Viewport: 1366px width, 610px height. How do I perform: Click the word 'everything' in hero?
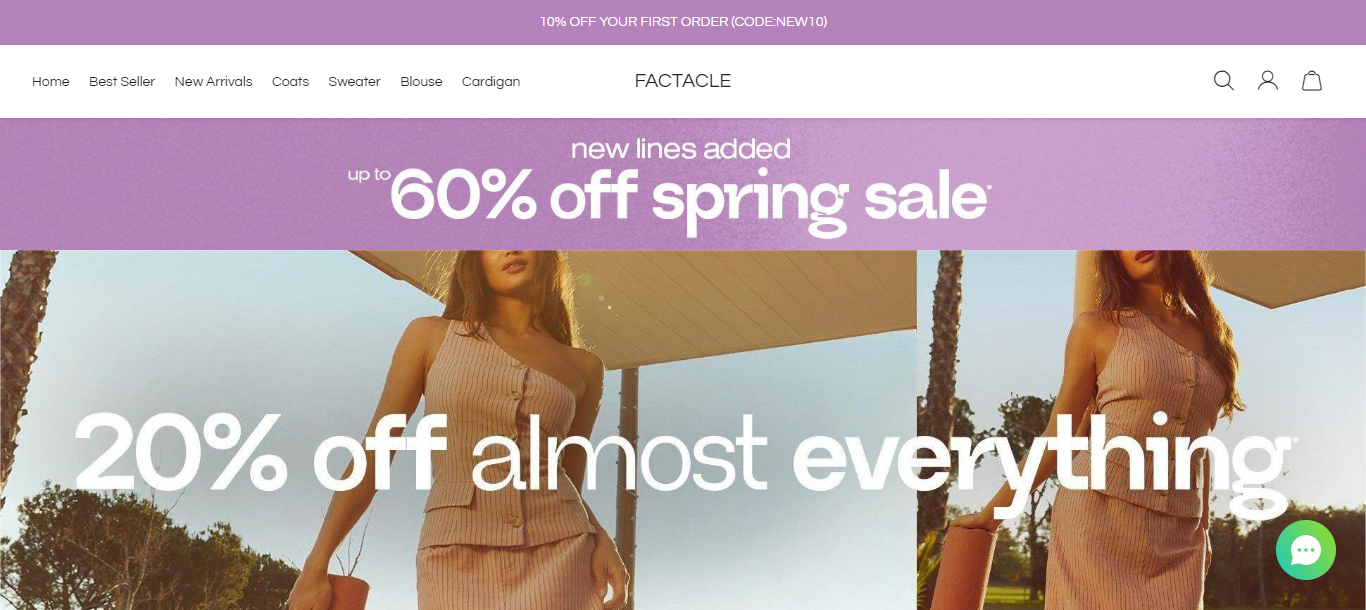point(1041,462)
